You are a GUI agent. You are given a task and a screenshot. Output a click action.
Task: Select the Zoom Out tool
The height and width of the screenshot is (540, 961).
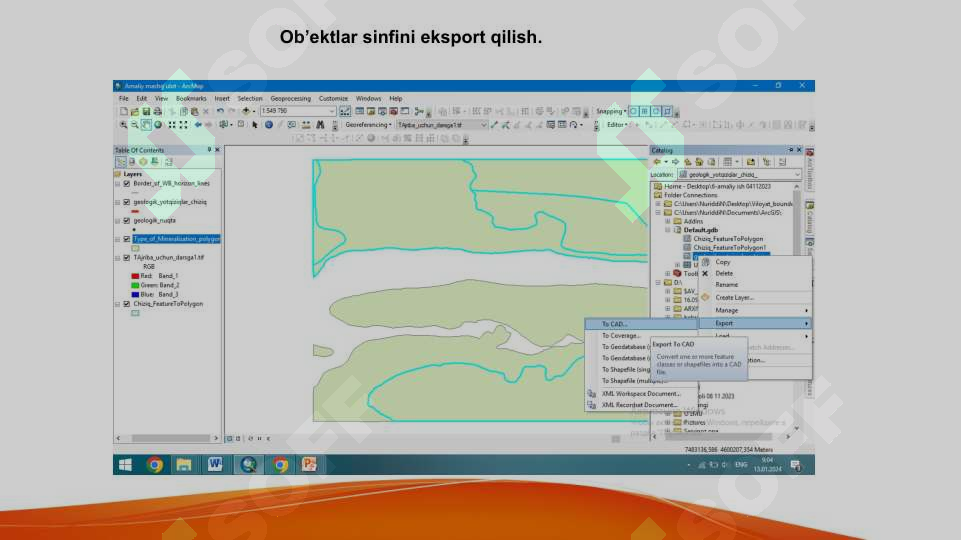(x=135, y=125)
